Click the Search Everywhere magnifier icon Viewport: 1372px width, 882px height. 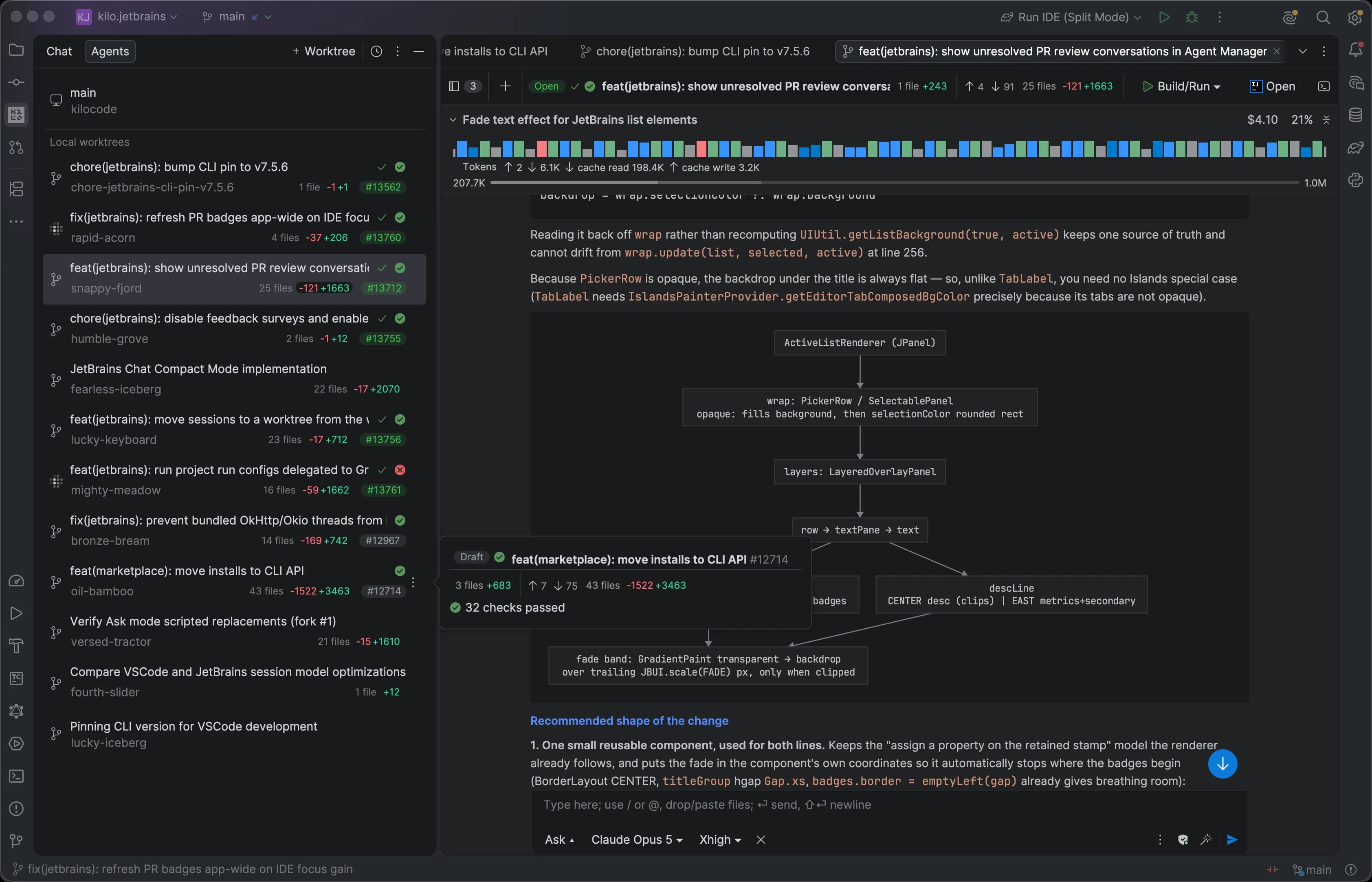click(x=1323, y=17)
